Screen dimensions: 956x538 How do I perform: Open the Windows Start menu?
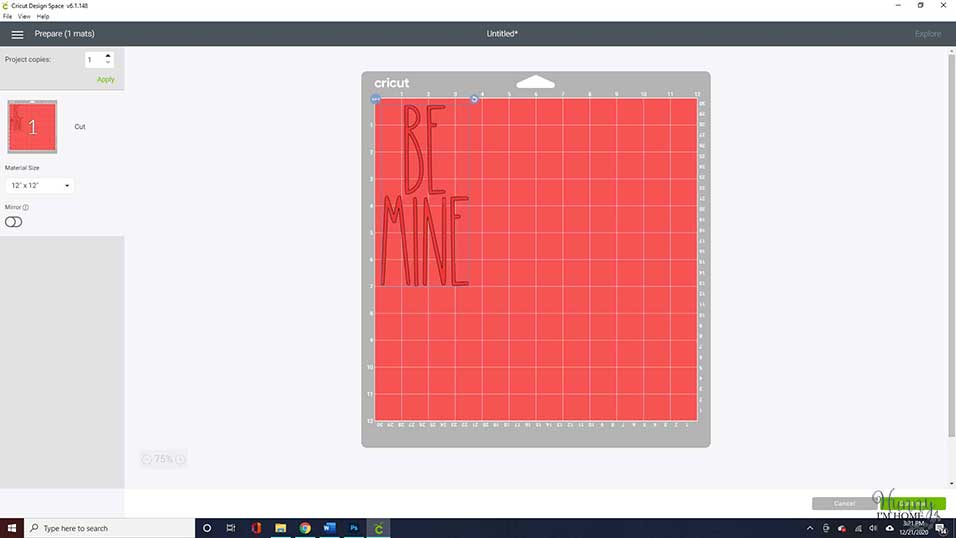tap(12, 528)
